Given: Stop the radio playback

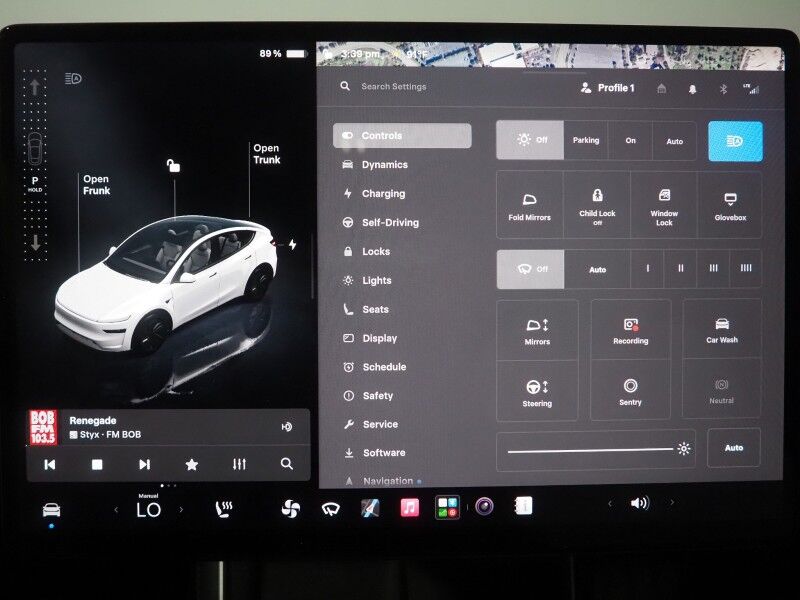Looking at the screenshot, I should click(x=97, y=464).
